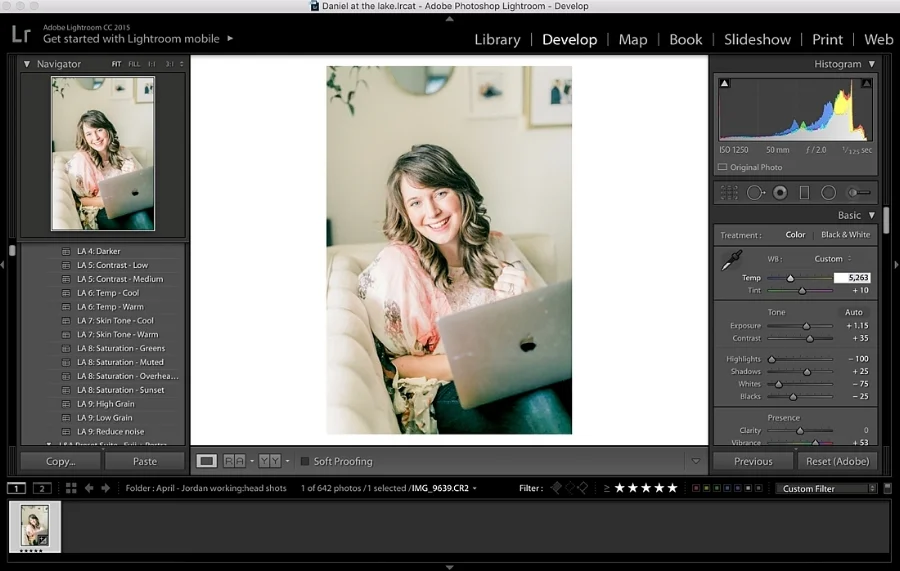The height and width of the screenshot is (571, 900).
Task: Open the main window display button 1
Action: (16, 488)
